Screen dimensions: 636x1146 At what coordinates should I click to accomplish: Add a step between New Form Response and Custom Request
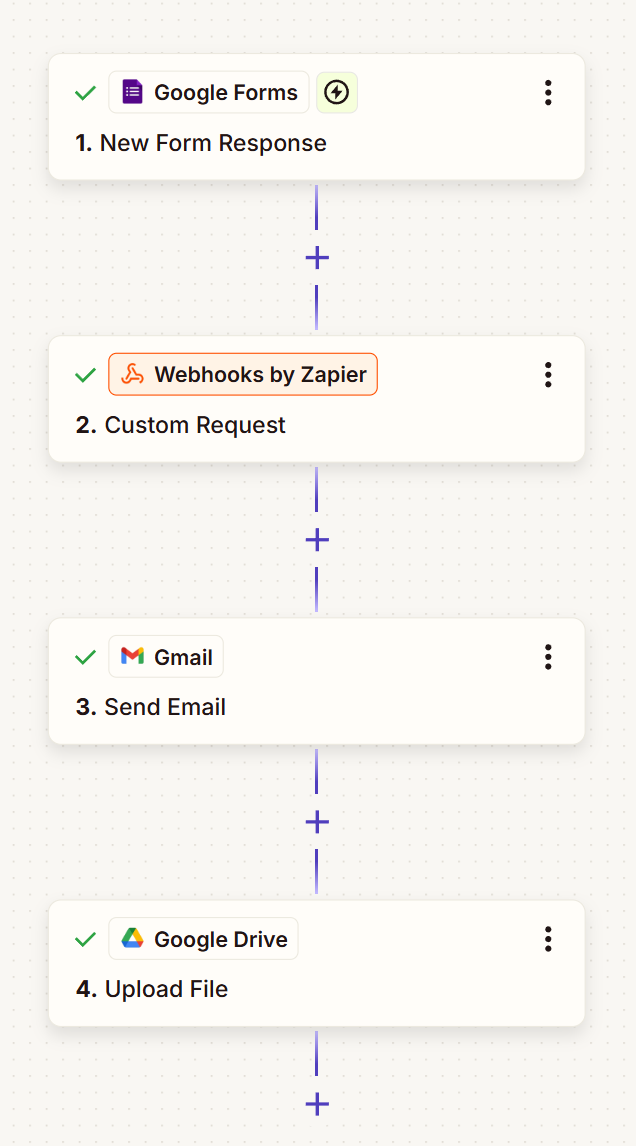point(316,257)
